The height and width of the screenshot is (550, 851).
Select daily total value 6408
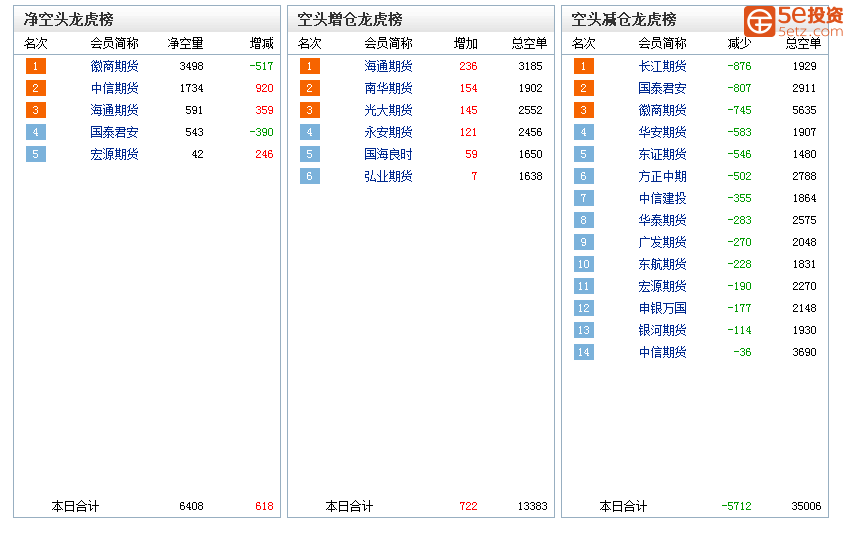pyautogui.click(x=192, y=506)
